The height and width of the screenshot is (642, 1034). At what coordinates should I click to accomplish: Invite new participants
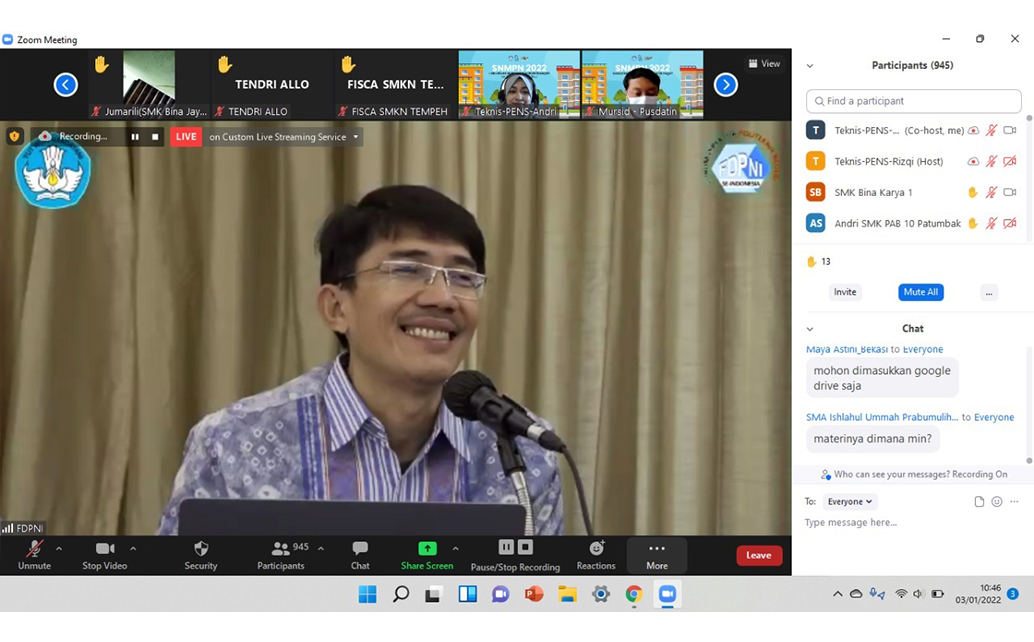[845, 292]
